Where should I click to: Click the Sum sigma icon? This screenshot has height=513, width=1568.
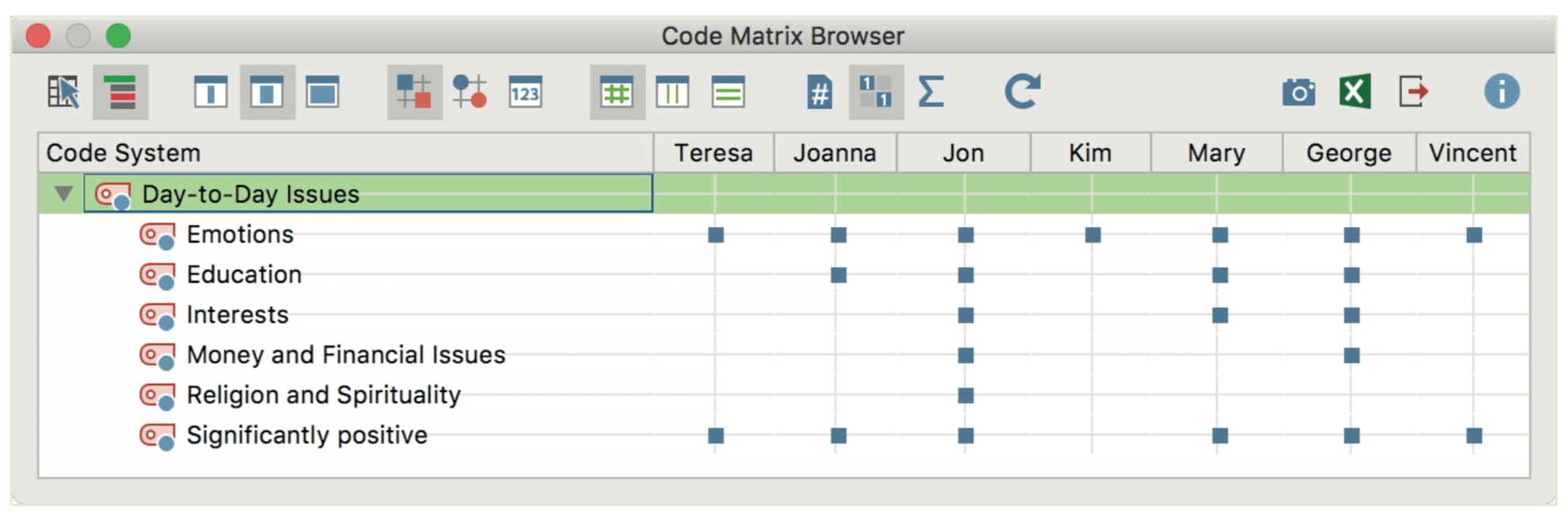coord(931,93)
